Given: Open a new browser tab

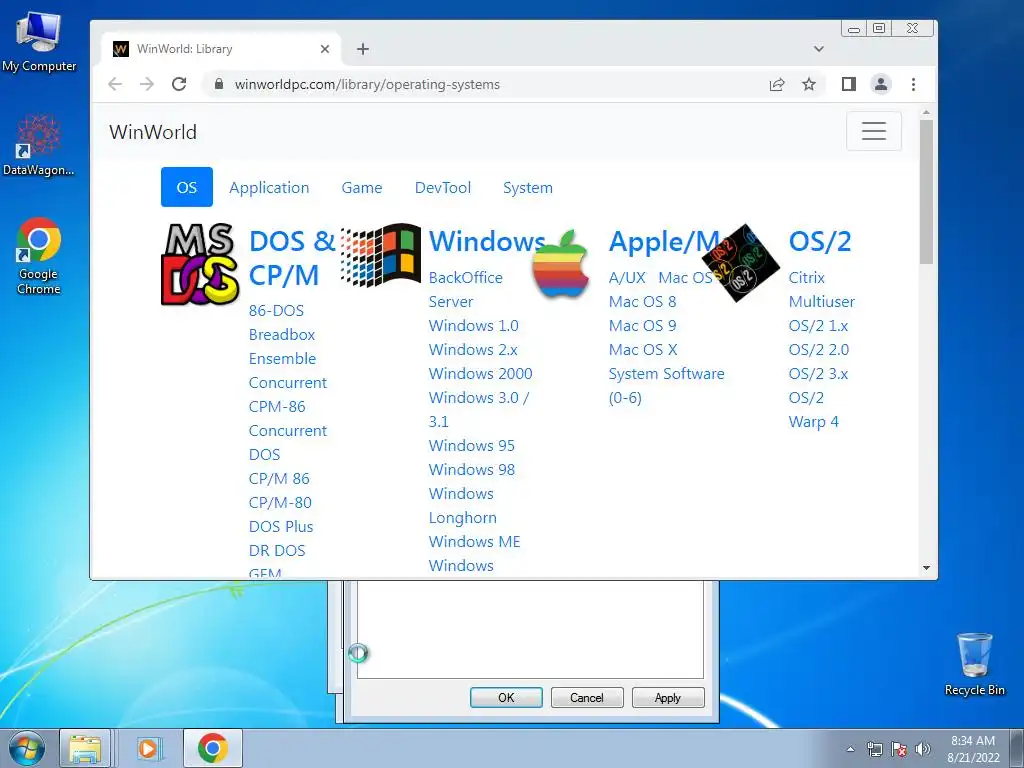Looking at the screenshot, I should coord(362,49).
